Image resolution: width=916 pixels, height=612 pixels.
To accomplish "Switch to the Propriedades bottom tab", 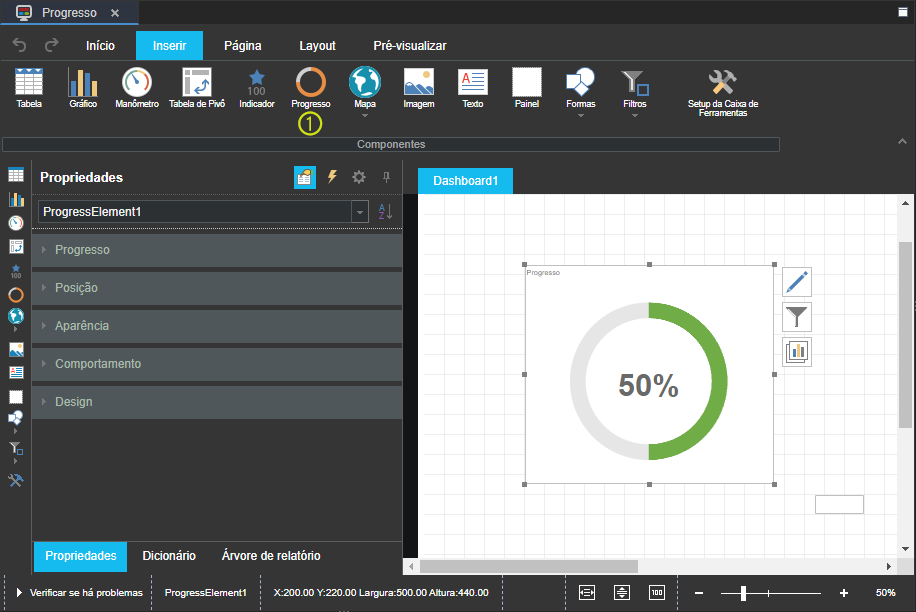I will 81,555.
